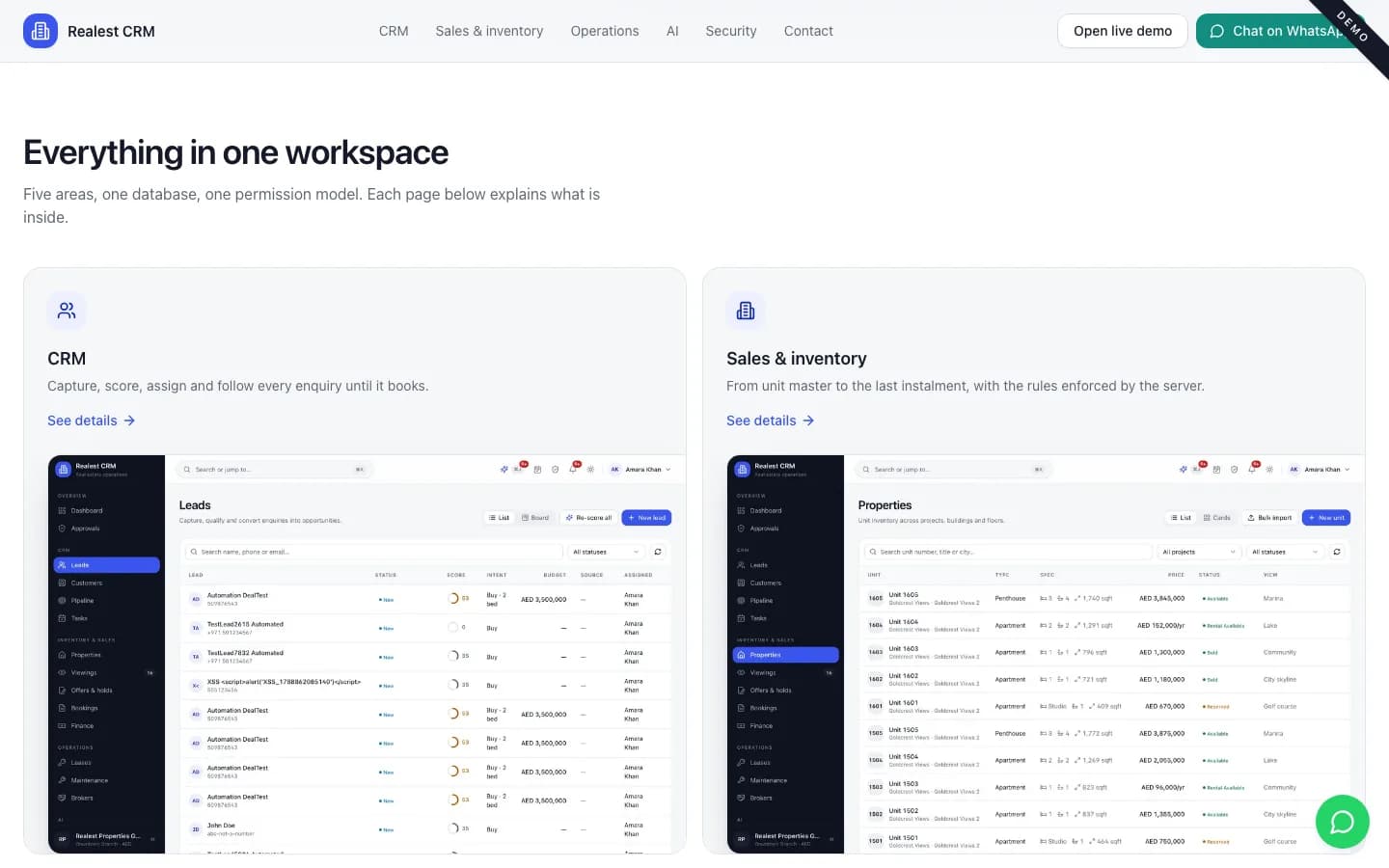
Task: Go to Security in the top navigation
Action: click(x=731, y=31)
